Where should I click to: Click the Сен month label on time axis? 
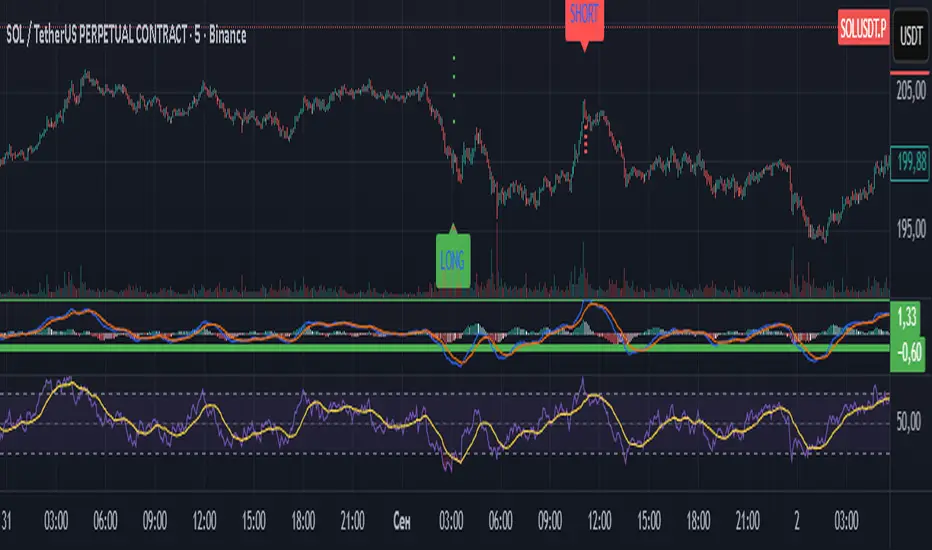click(402, 521)
